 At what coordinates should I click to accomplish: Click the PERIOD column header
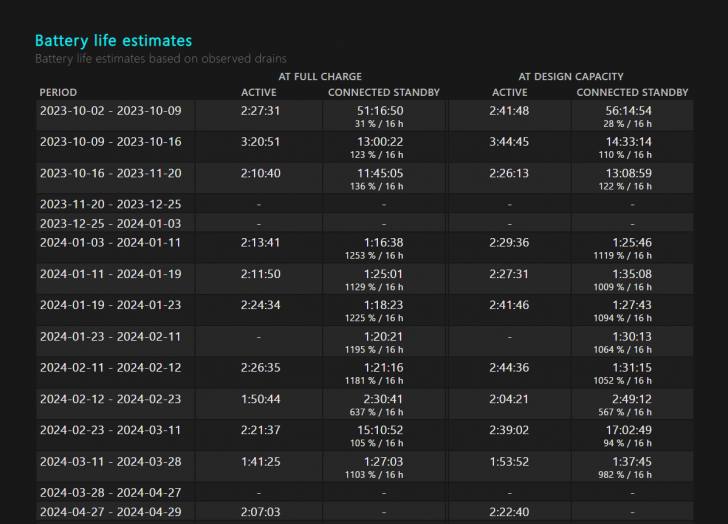click(x=58, y=93)
